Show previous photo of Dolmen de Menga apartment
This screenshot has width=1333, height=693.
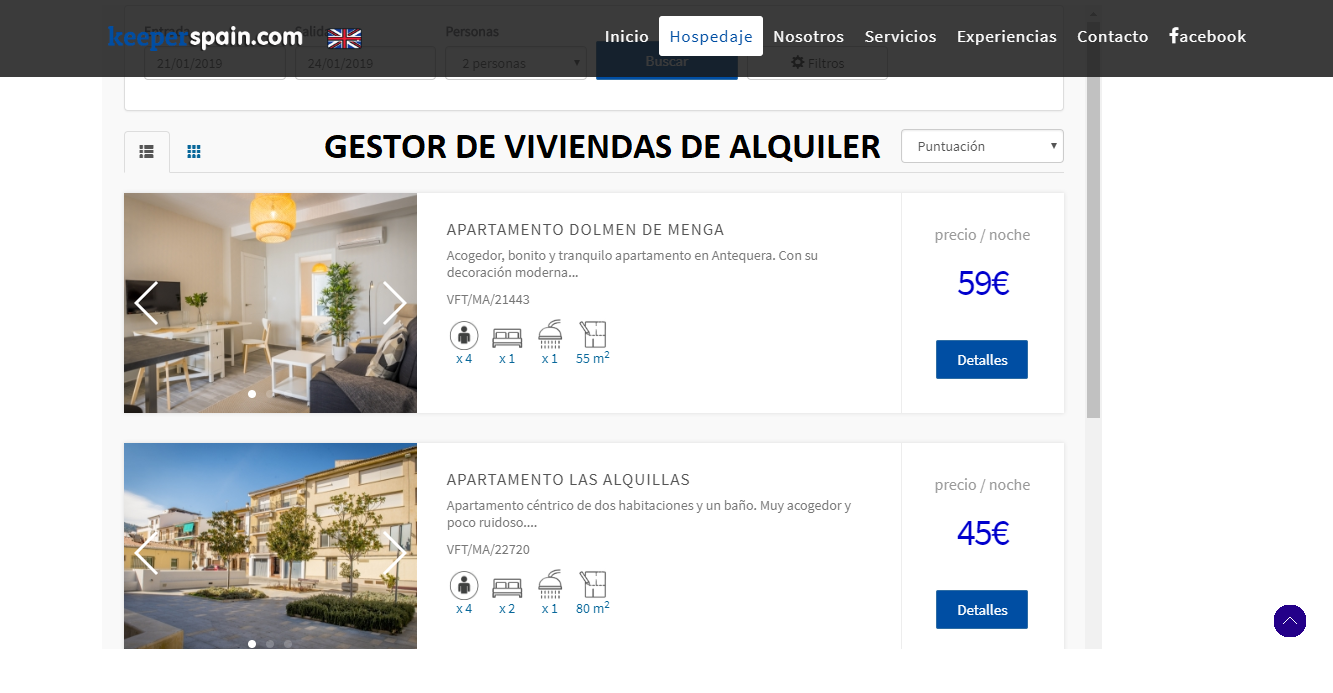pos(146,303)
